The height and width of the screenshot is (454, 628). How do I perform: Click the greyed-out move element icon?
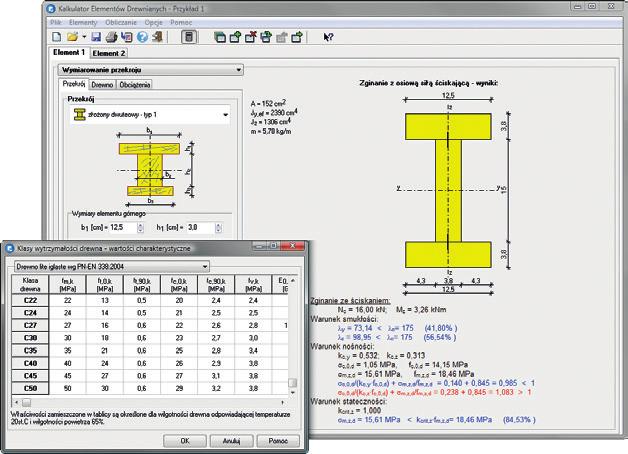[282, 38]
